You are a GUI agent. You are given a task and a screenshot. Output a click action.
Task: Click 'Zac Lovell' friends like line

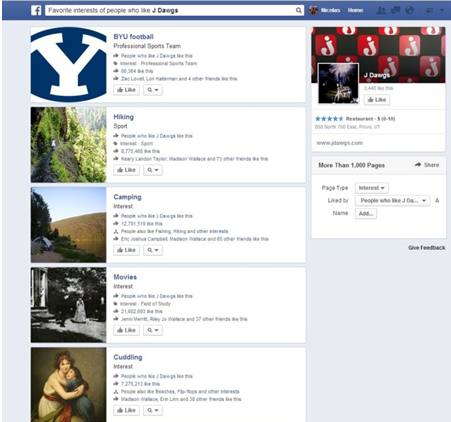point(179,79)
